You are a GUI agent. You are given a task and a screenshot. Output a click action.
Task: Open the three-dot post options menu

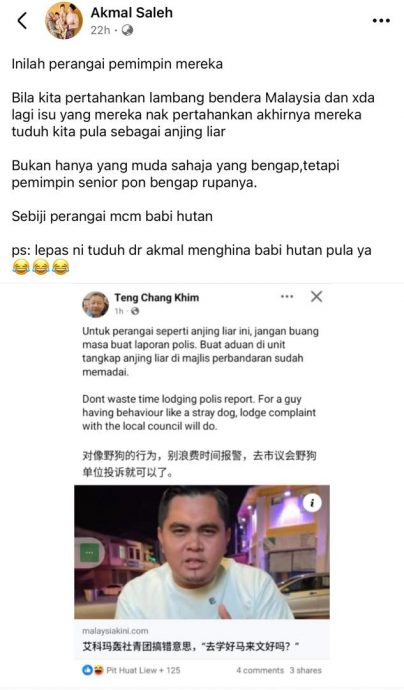pos(381,21)
